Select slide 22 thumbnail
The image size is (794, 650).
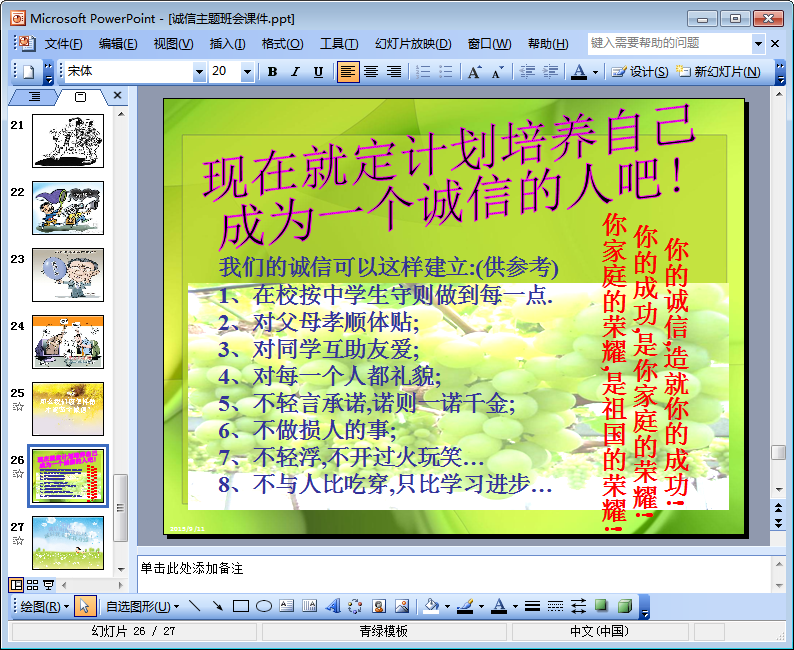pyautogui.click(x=68, y=208)
